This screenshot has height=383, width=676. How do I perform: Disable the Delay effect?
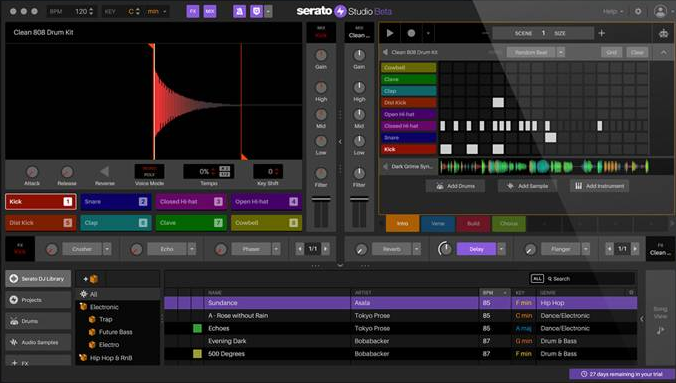point(476,249)
